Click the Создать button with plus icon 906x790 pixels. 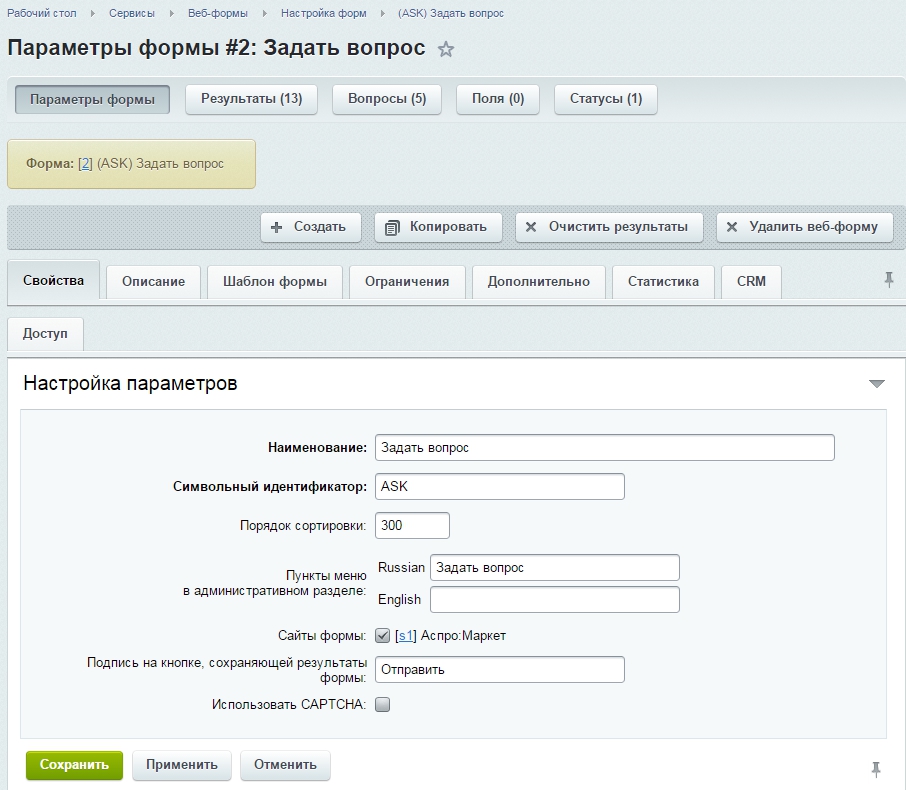[309, 227]
